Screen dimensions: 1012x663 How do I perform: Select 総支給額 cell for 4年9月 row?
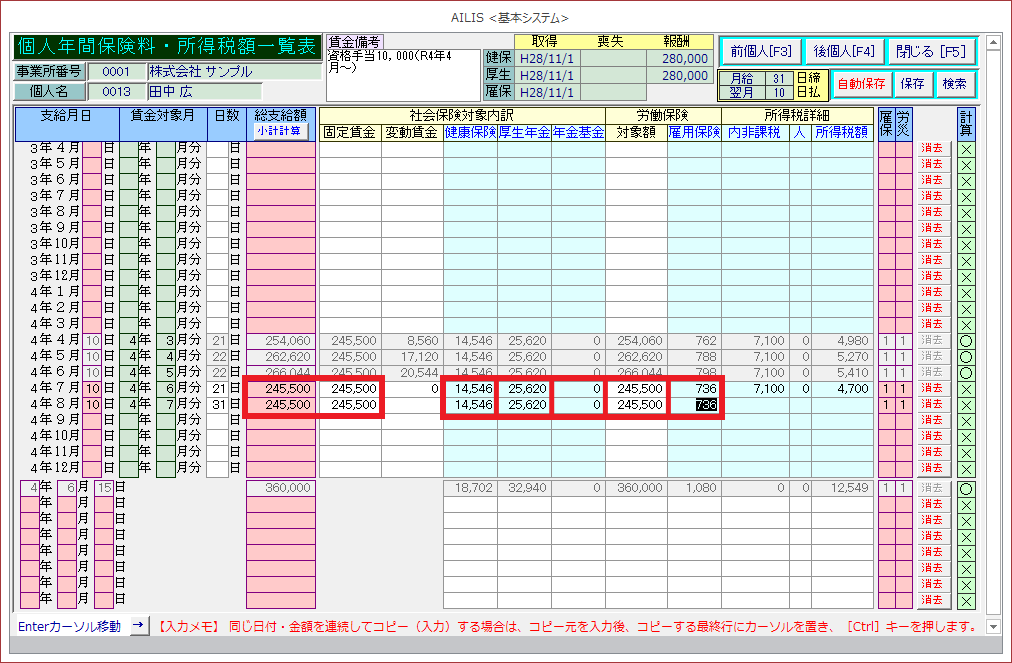pos(281,420)
